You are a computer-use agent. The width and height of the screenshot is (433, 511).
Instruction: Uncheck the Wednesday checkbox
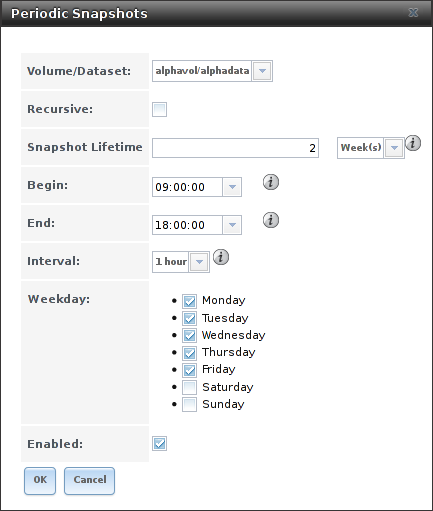coord(189,335)
